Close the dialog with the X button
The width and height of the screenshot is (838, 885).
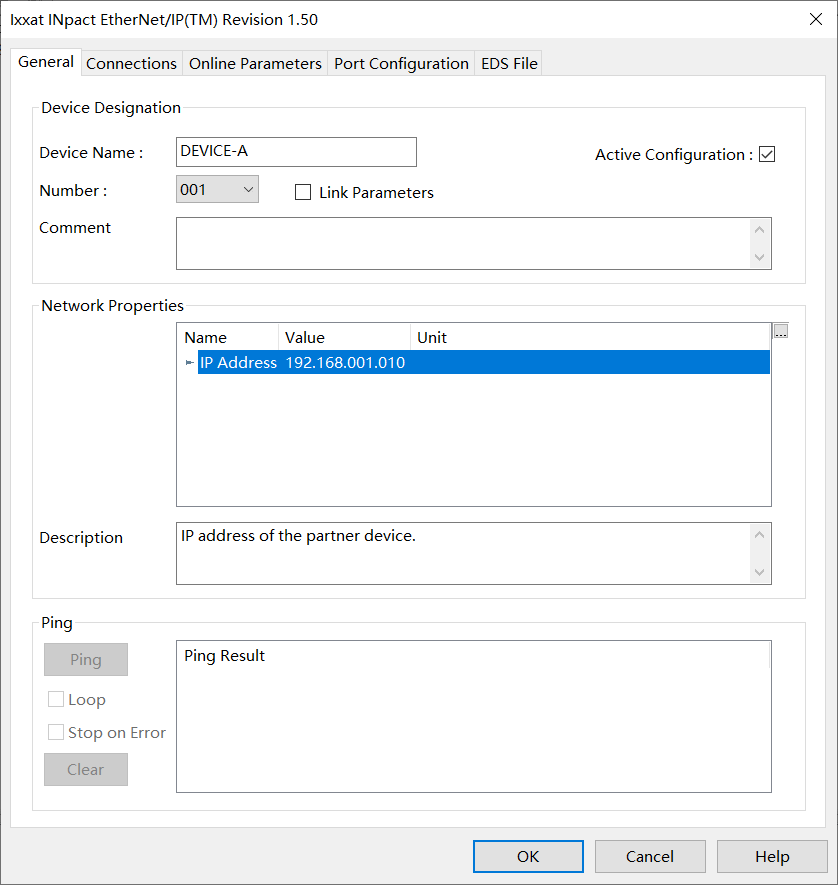815,19
